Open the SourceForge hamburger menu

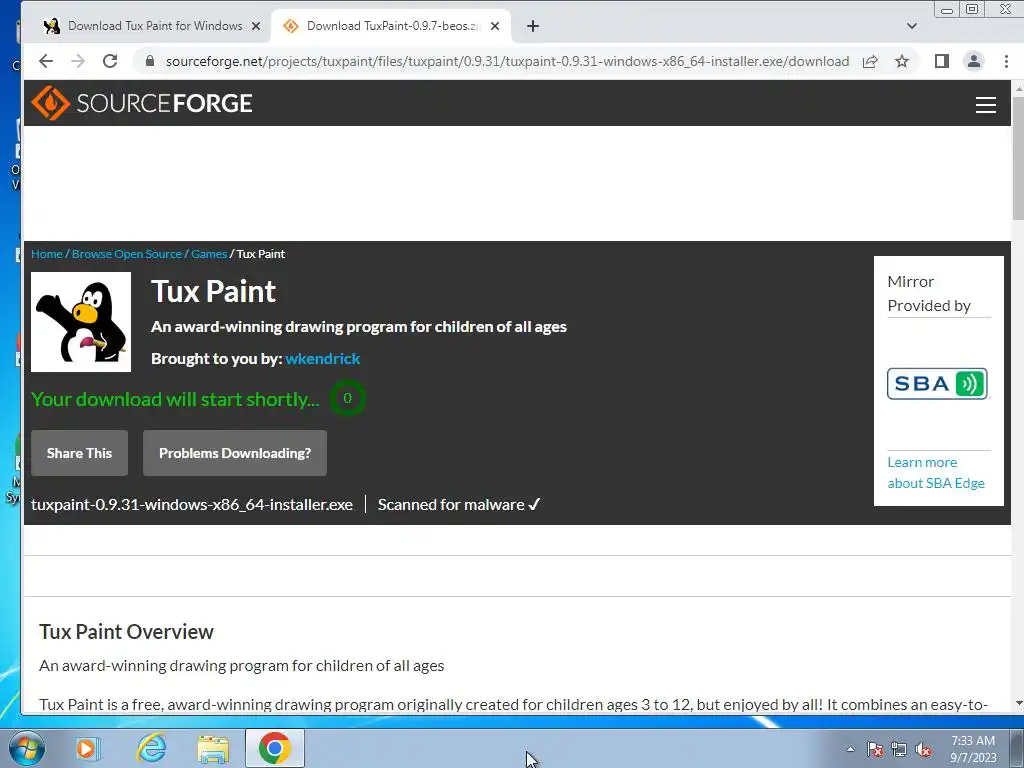985,104
